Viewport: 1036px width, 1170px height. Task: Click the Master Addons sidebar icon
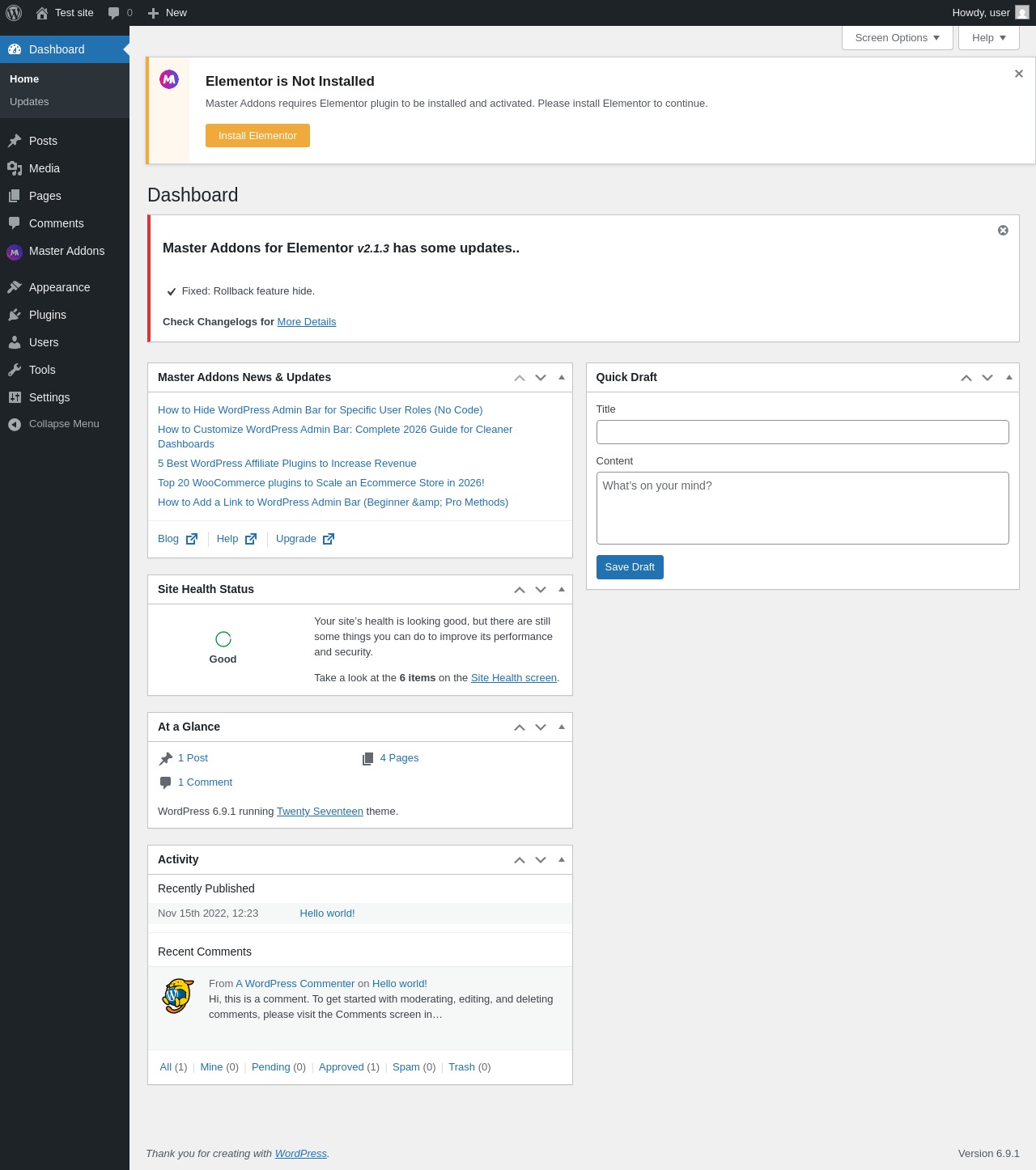tap(15, 252)
